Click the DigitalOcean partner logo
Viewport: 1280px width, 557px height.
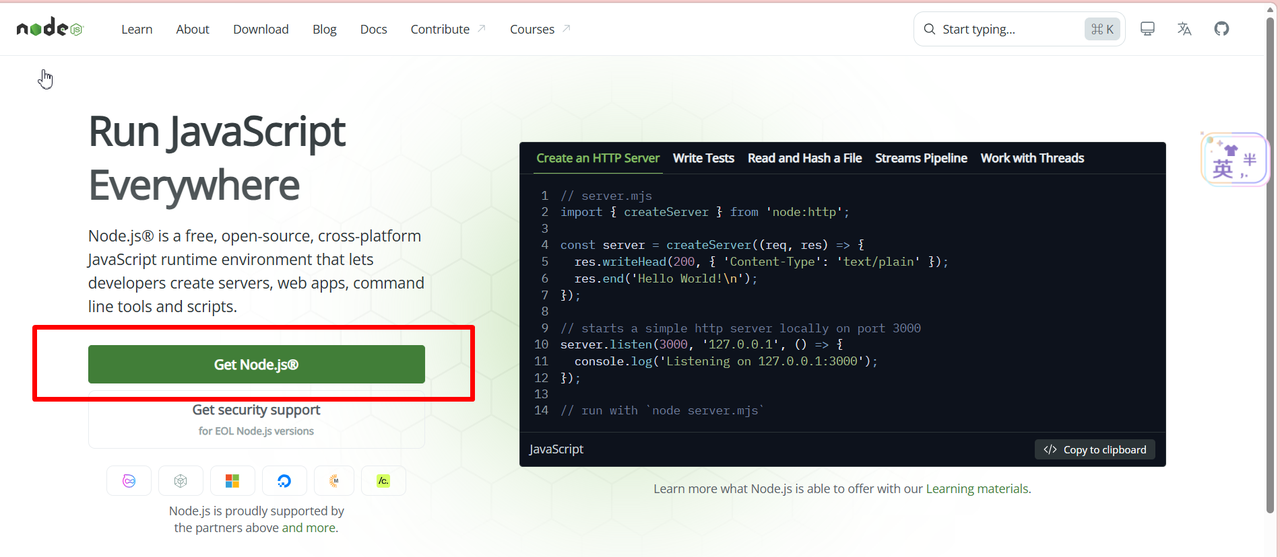pyautogui.click(x=284, y=481)
